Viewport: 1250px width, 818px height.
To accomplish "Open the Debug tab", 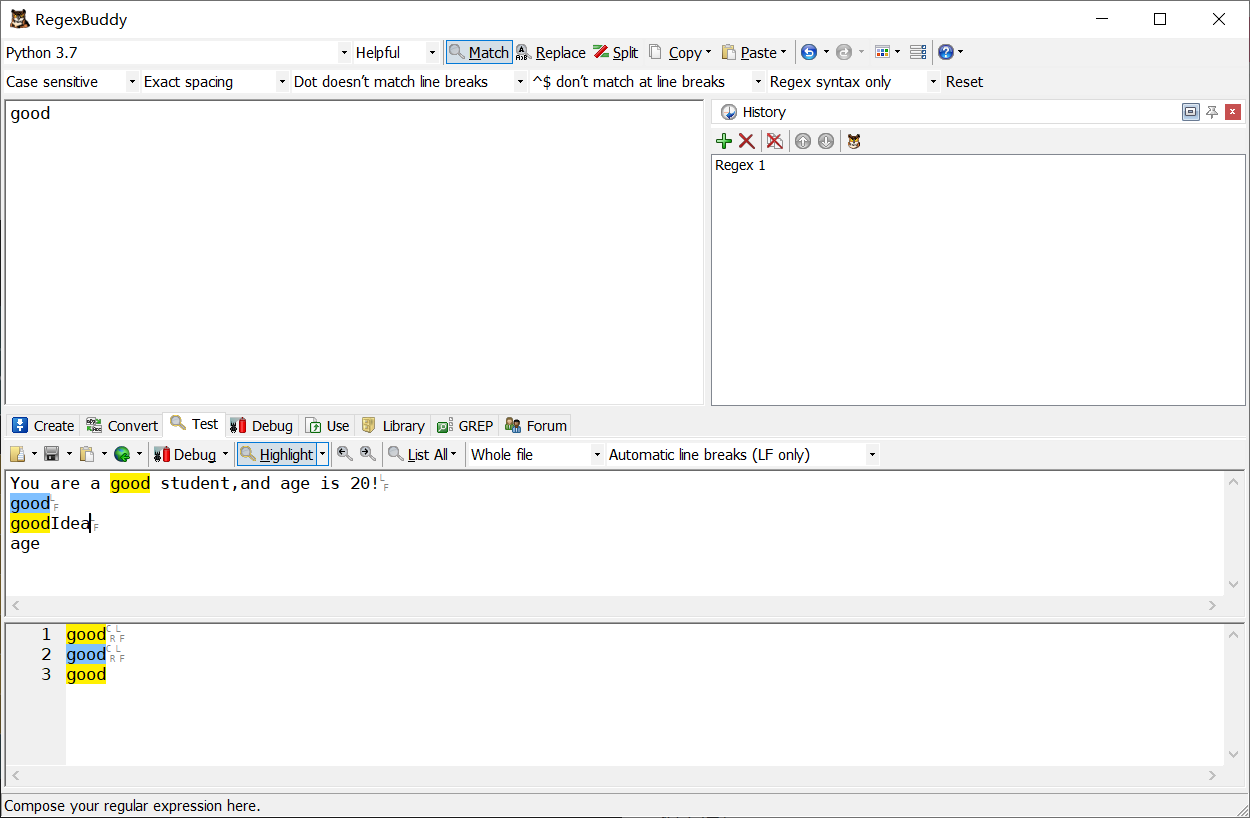I will tap(262, 425).
